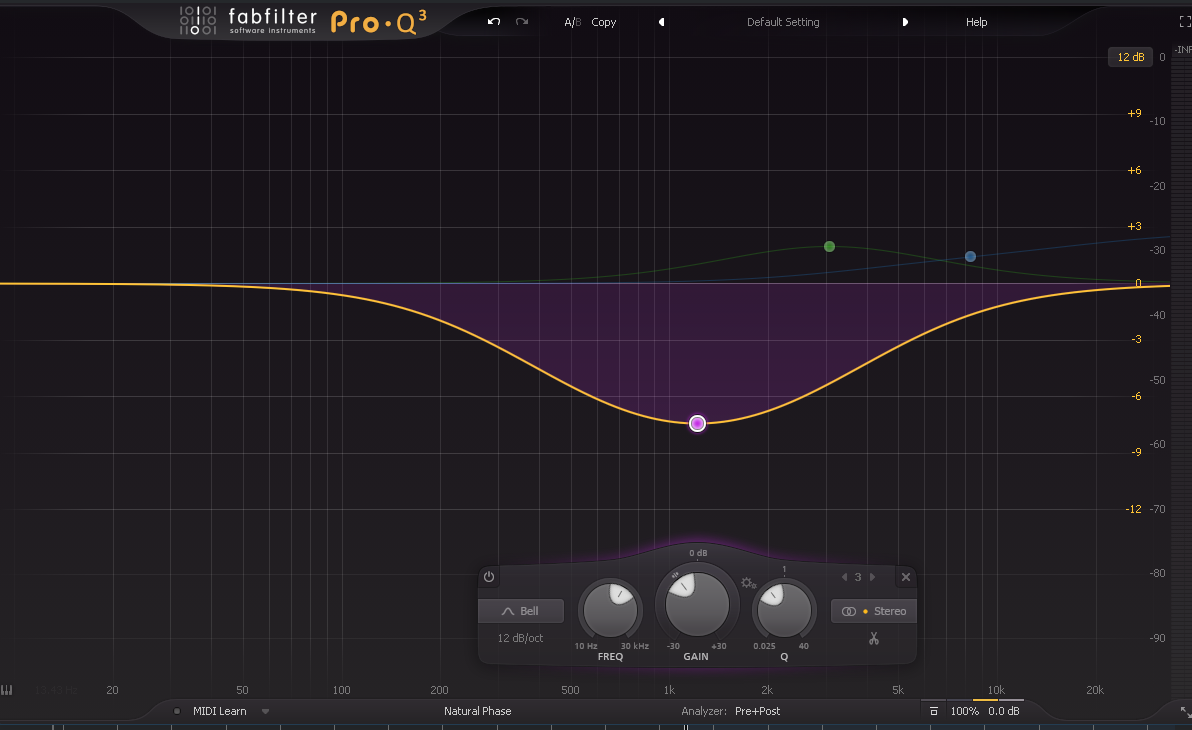Screen dimensions: 1192x730
Task: Toggle the MIDI Learn indicator
Action: [176, 711]
